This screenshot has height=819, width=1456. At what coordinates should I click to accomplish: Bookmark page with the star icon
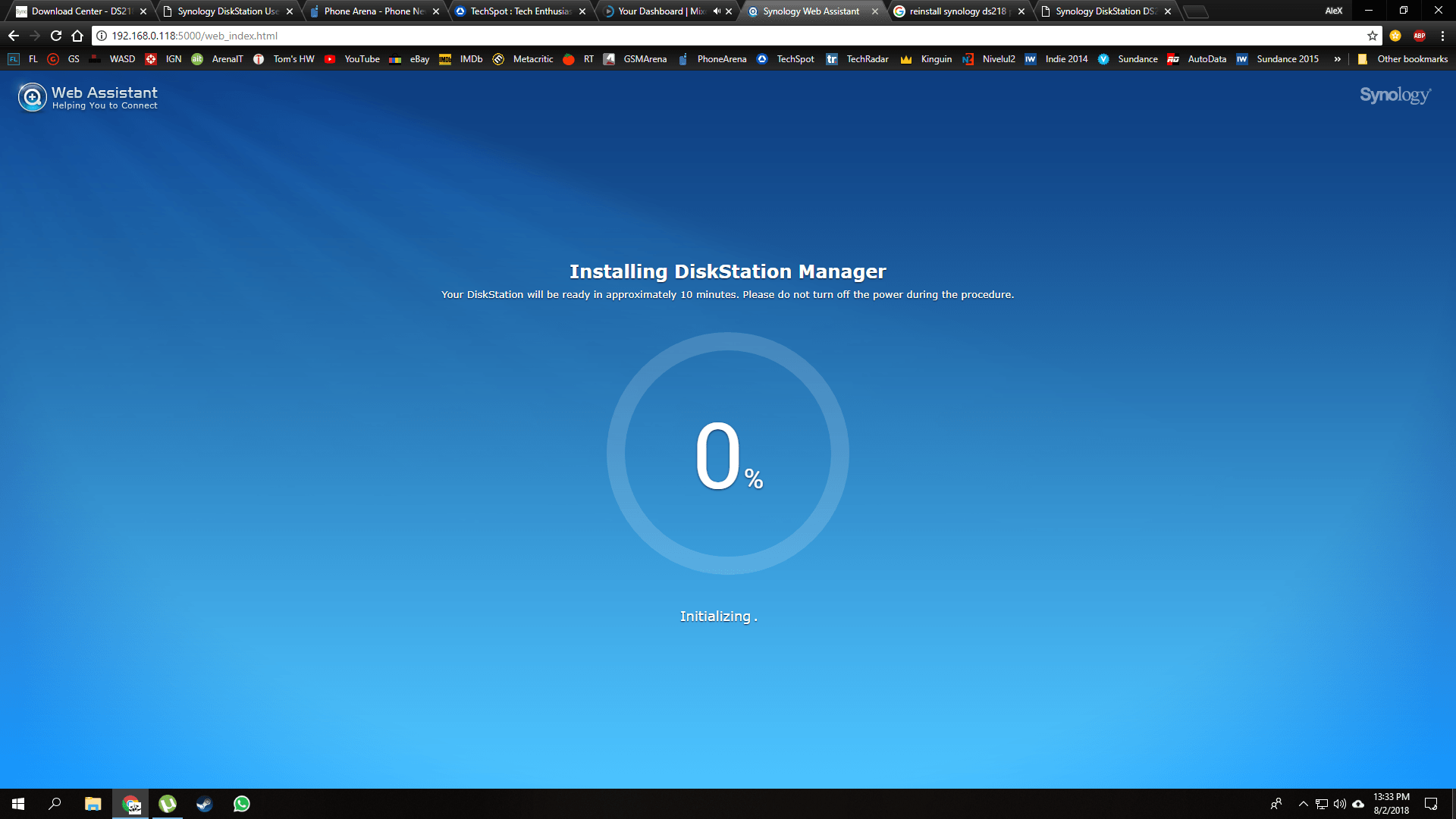coord(1372,36)
